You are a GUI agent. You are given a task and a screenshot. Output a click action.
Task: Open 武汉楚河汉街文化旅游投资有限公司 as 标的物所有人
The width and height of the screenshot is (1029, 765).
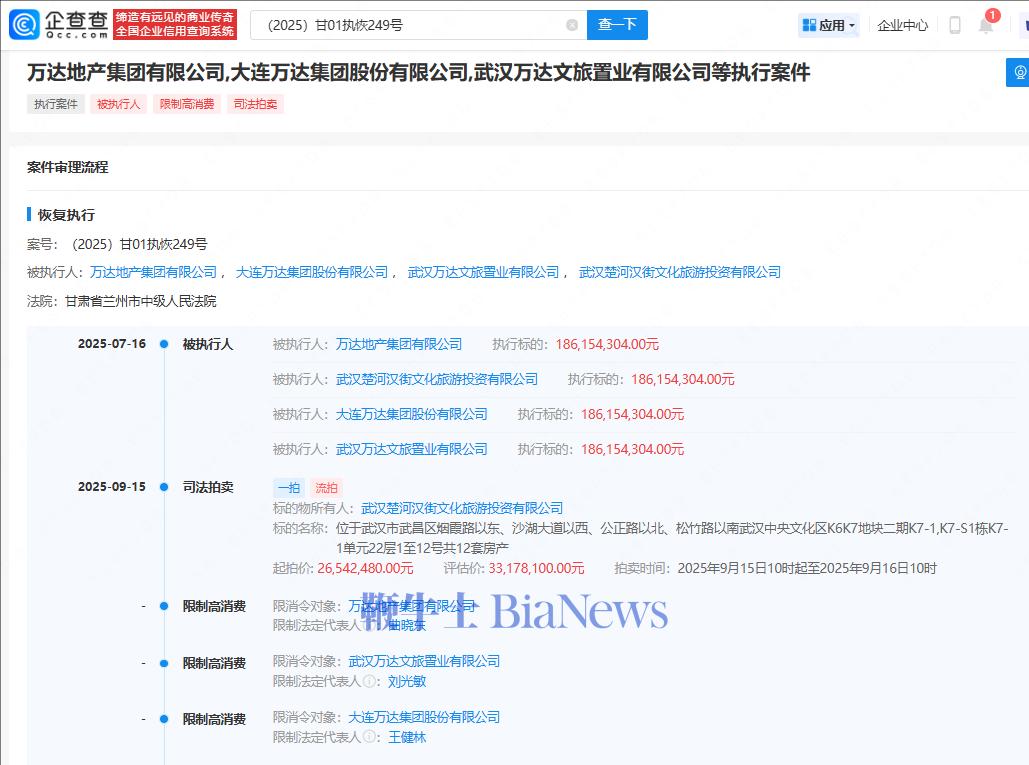point(461,508)
